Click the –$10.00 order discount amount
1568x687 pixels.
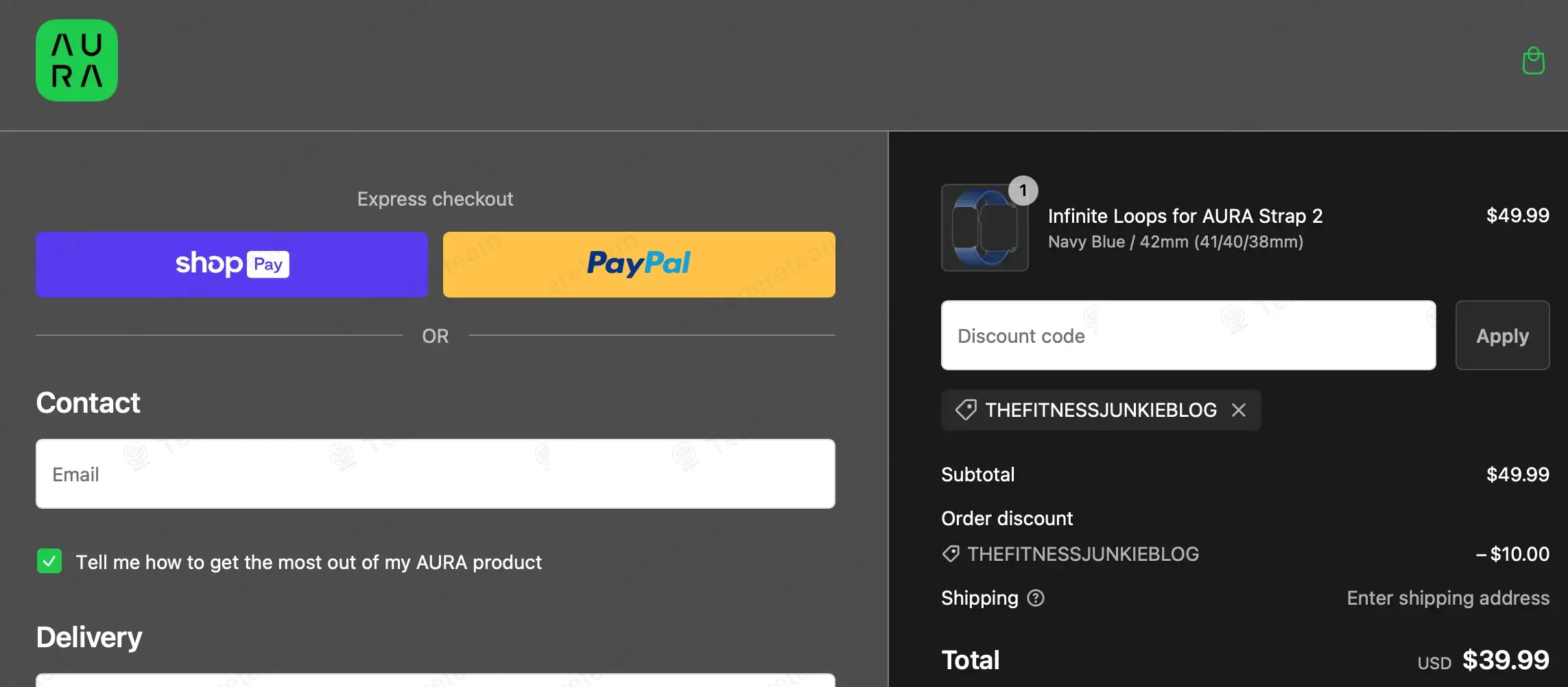[1512, 554]
